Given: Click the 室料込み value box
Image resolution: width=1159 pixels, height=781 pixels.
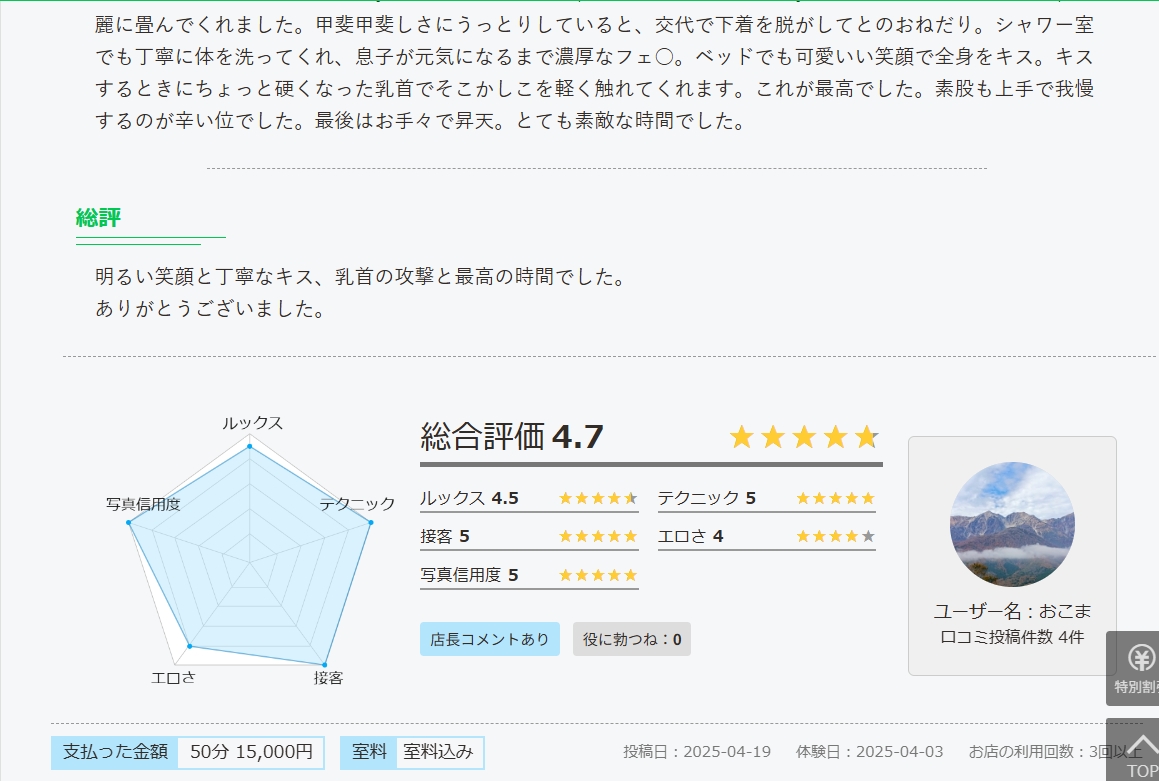Looking at the screenshot, I should (x=440, y=752).
